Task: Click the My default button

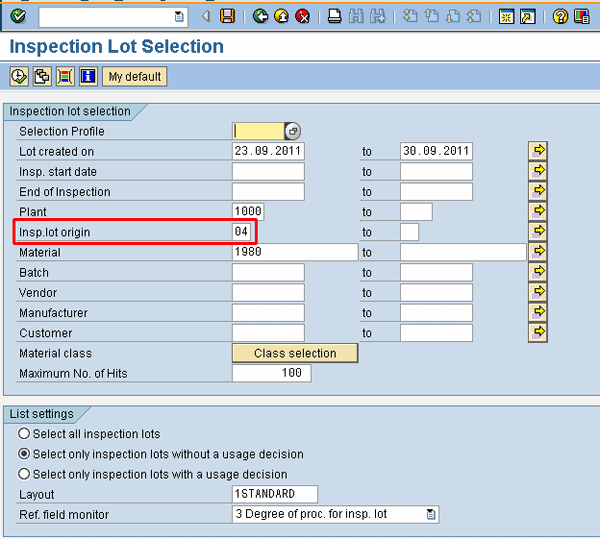Action: 134,76
